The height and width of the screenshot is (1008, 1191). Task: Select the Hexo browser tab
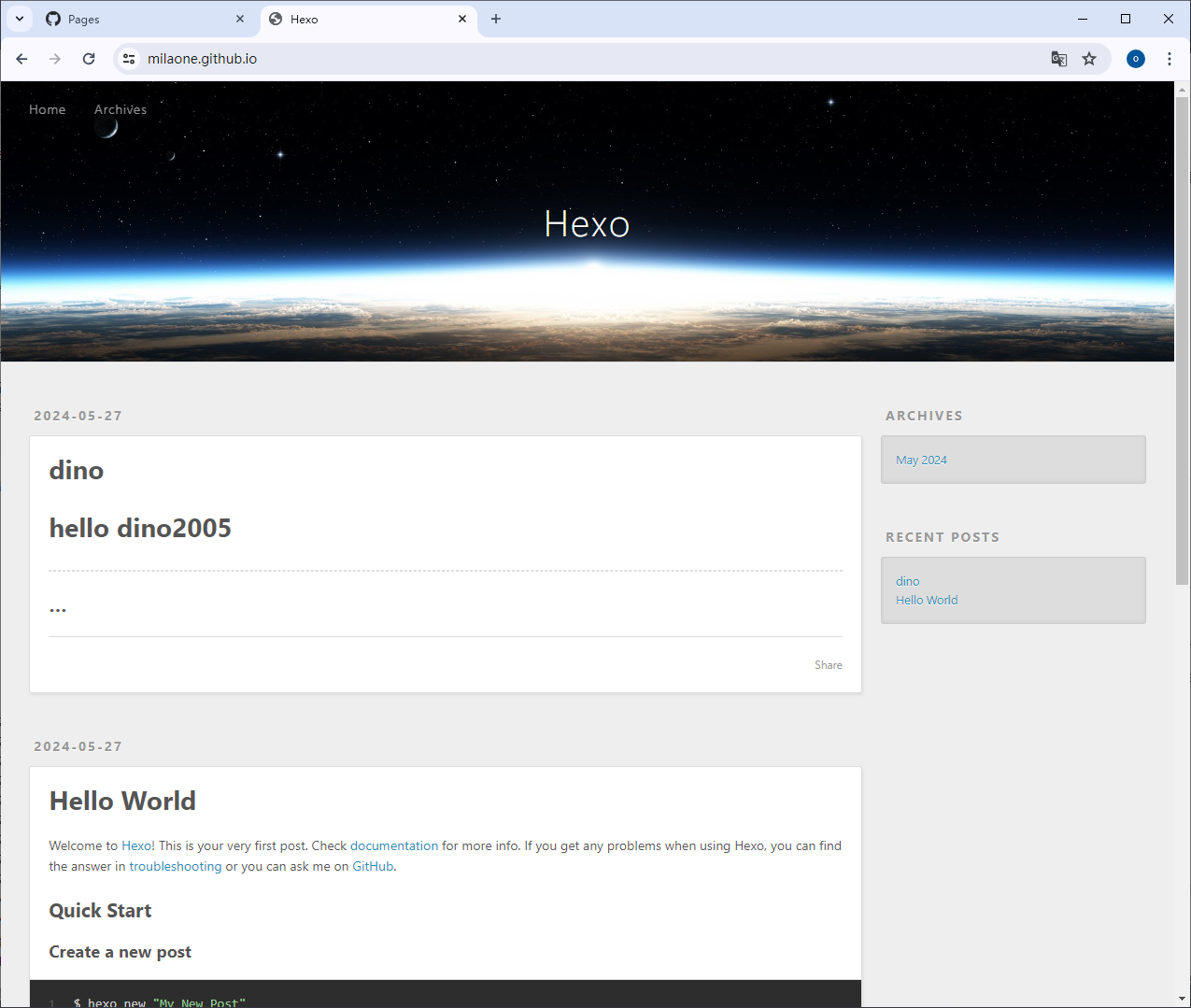pos(368,19)
